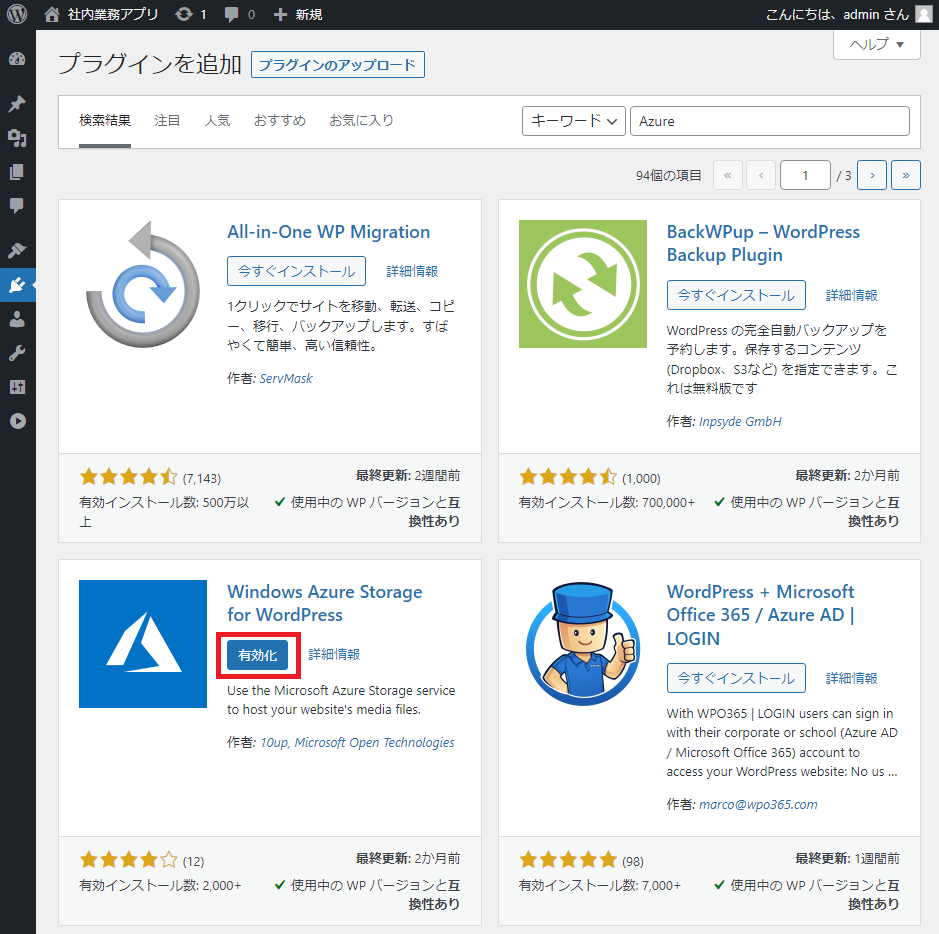Screen dimensions: 939x934
Task: Open the Pages sidebar icon
Action: click(17, 172)
